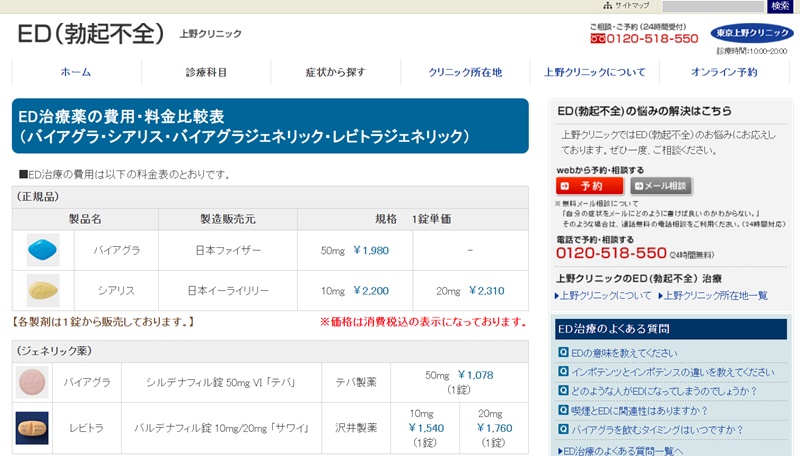Image resolution: width=800 pixels, height=456 pixels.
Task: Click the orange Levitra generic pill image
Action: point(32,427)
